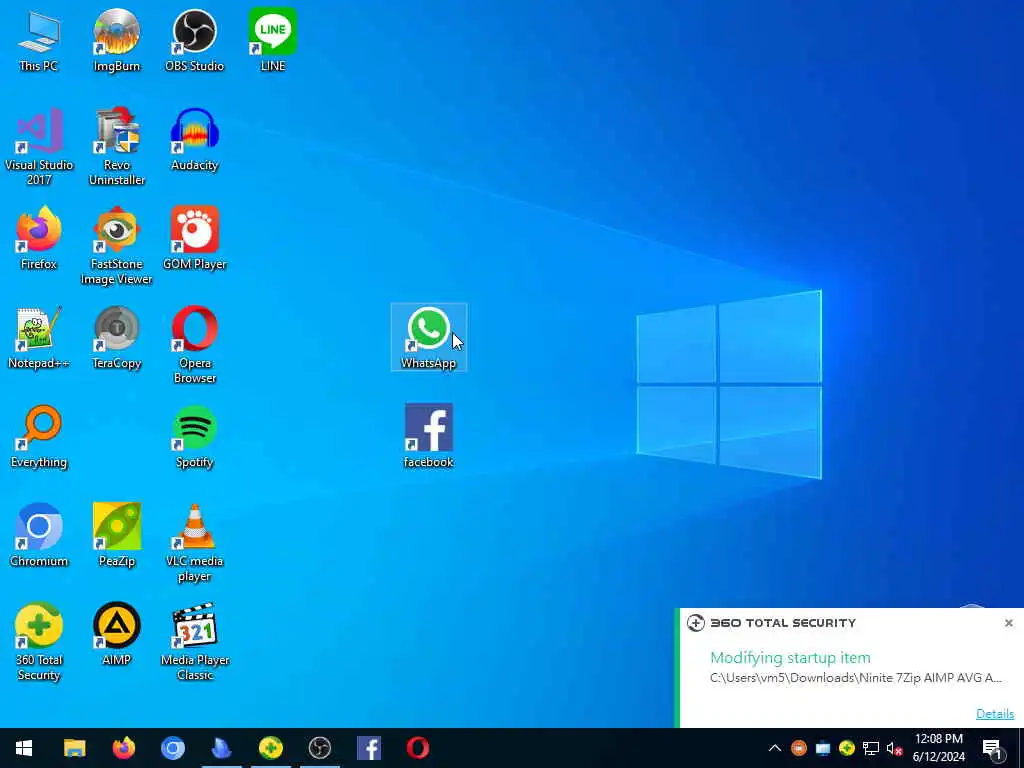Select the facebook desktop shortcut
The width and height of the screenshot is (1024, 768).
(x=428, y=437)
